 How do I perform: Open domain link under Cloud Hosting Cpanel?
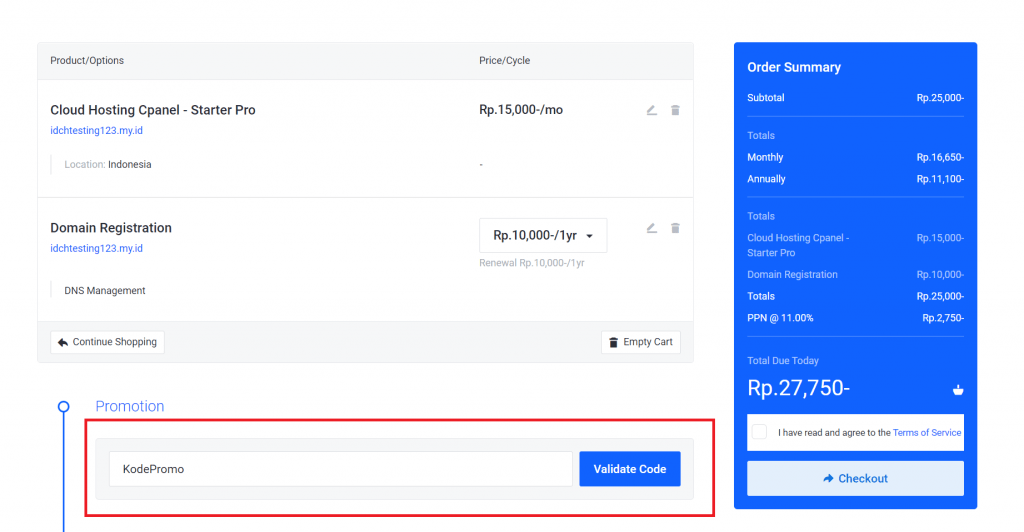(96, 130)
